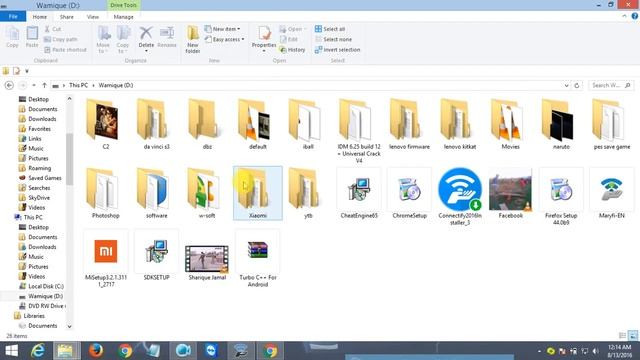
Task: Open the New item dropdown
Action: coord(222,29)
